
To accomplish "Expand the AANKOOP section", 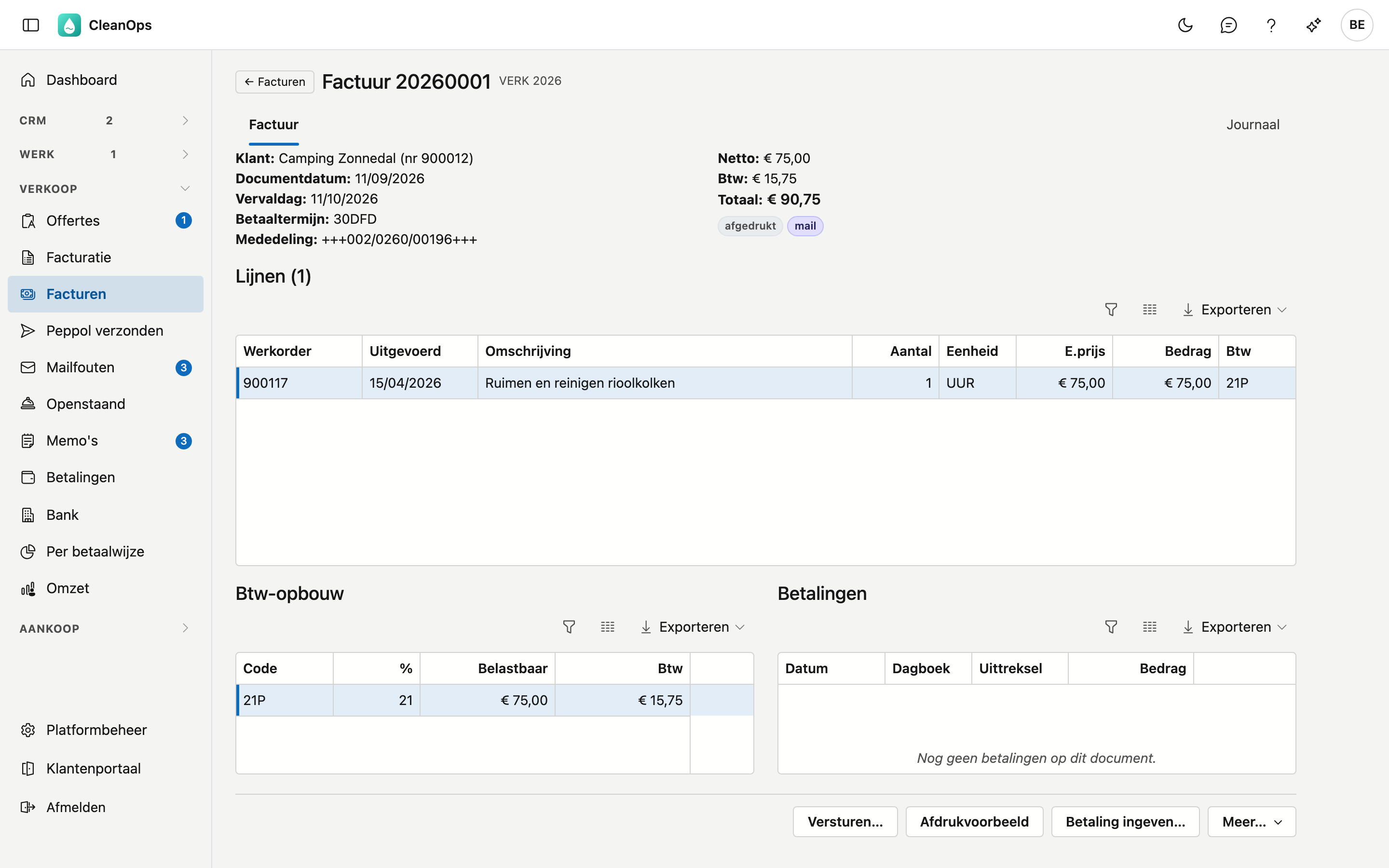I will pos(106,629).
